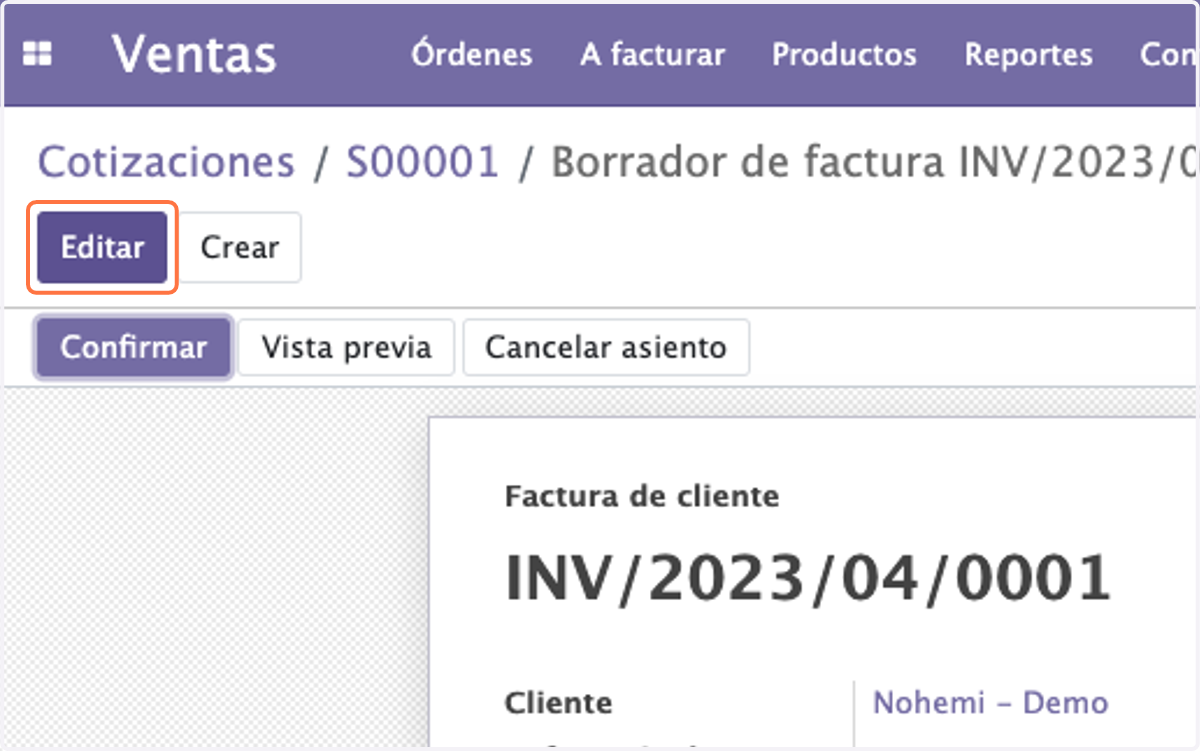
Task: Open the apps grid menu icon
Action: tap(37, 54)
